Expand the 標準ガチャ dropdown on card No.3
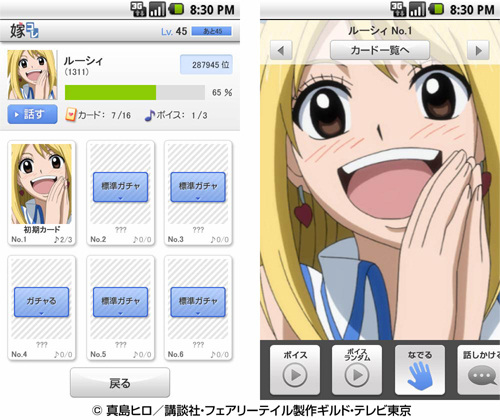The height and width of the screenshot is (420, 500). coord(198,187)
